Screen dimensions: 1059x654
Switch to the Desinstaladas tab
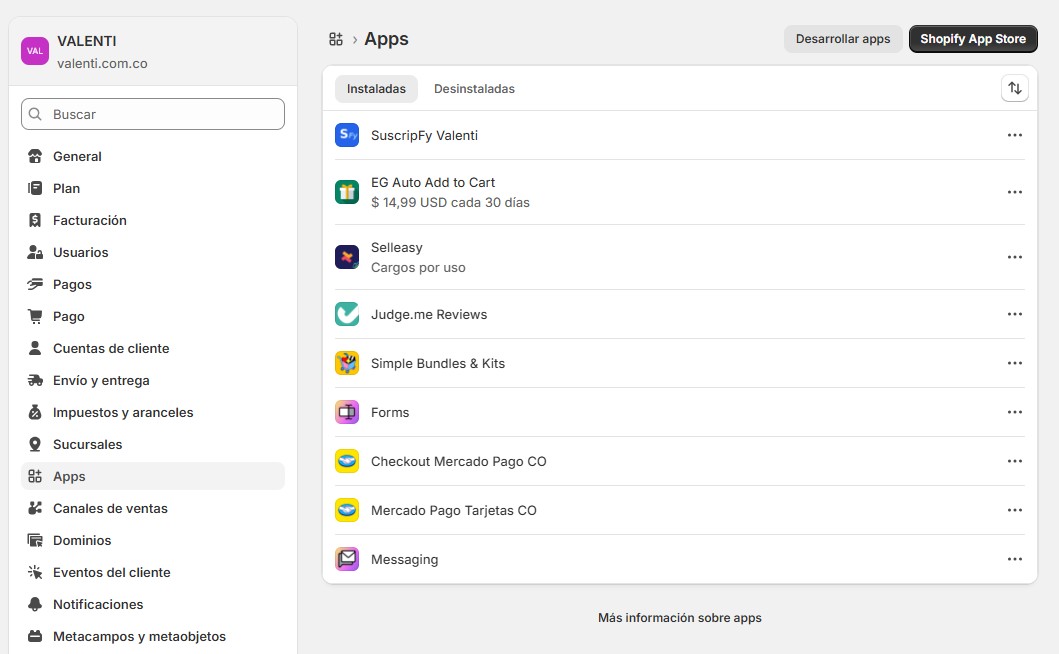(474, 89)
